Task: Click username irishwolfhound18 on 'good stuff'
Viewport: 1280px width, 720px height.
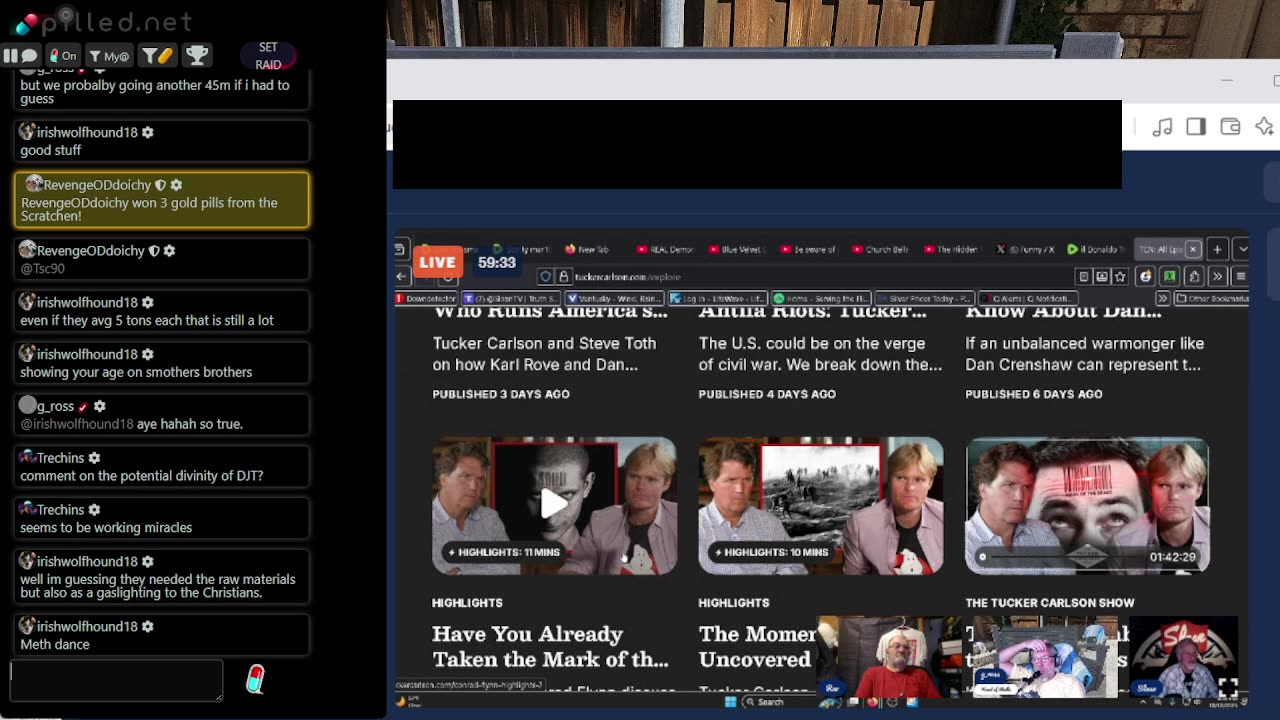Action: point(87,132)
